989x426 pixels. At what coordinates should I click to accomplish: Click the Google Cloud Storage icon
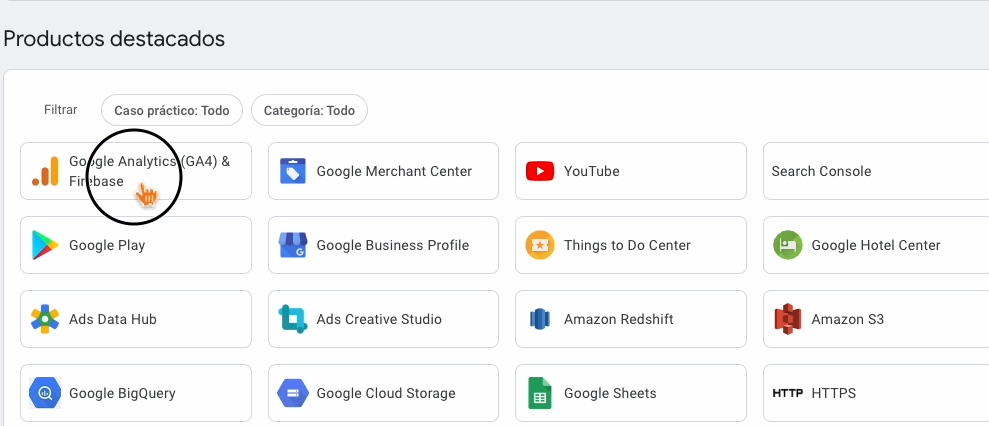(x=292, y=393)
